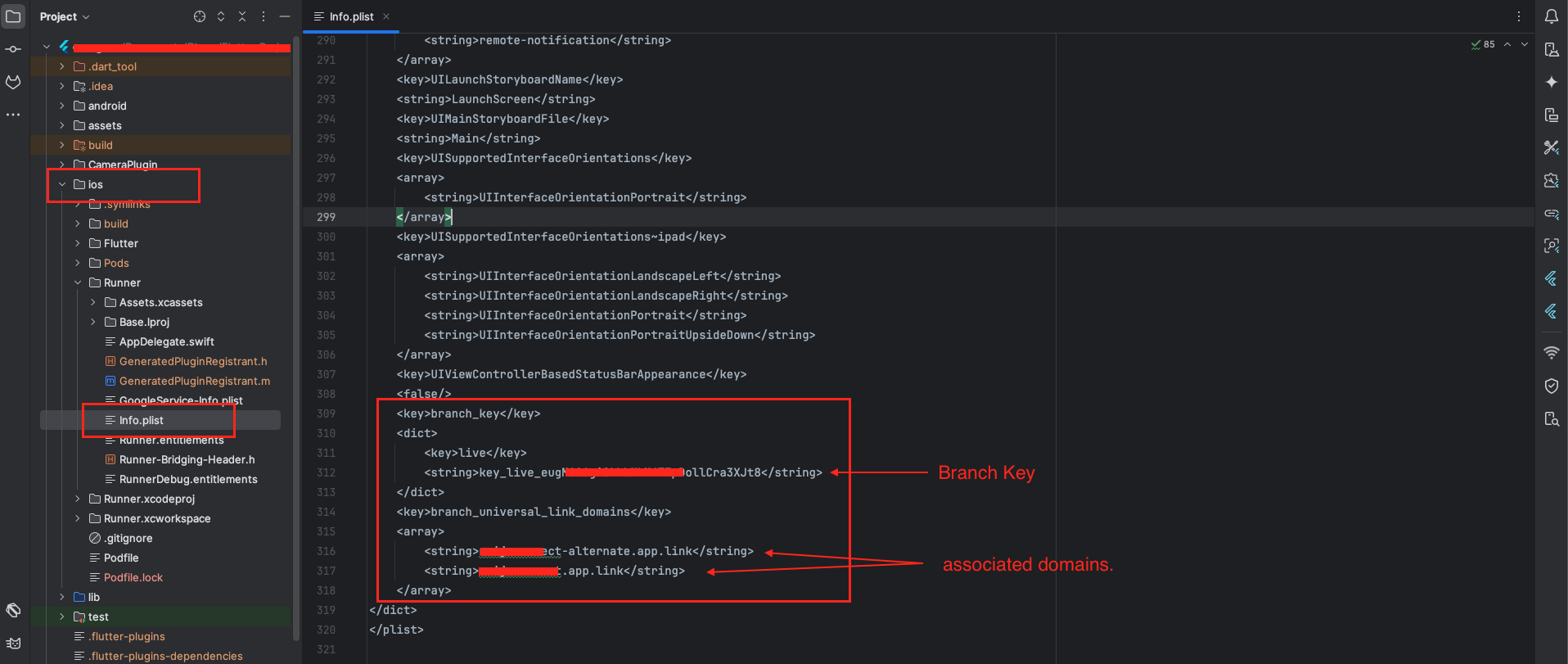Expand the test folder chevron
Image resolution: width=1568 pixels, height=664 pixels.
62,617
